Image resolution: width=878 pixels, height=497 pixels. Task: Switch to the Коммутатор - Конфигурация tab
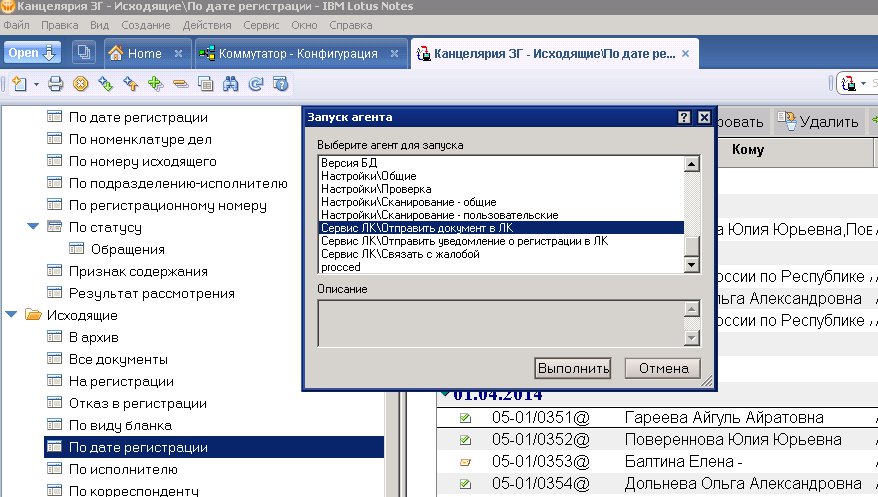click(x=299, y=54)
